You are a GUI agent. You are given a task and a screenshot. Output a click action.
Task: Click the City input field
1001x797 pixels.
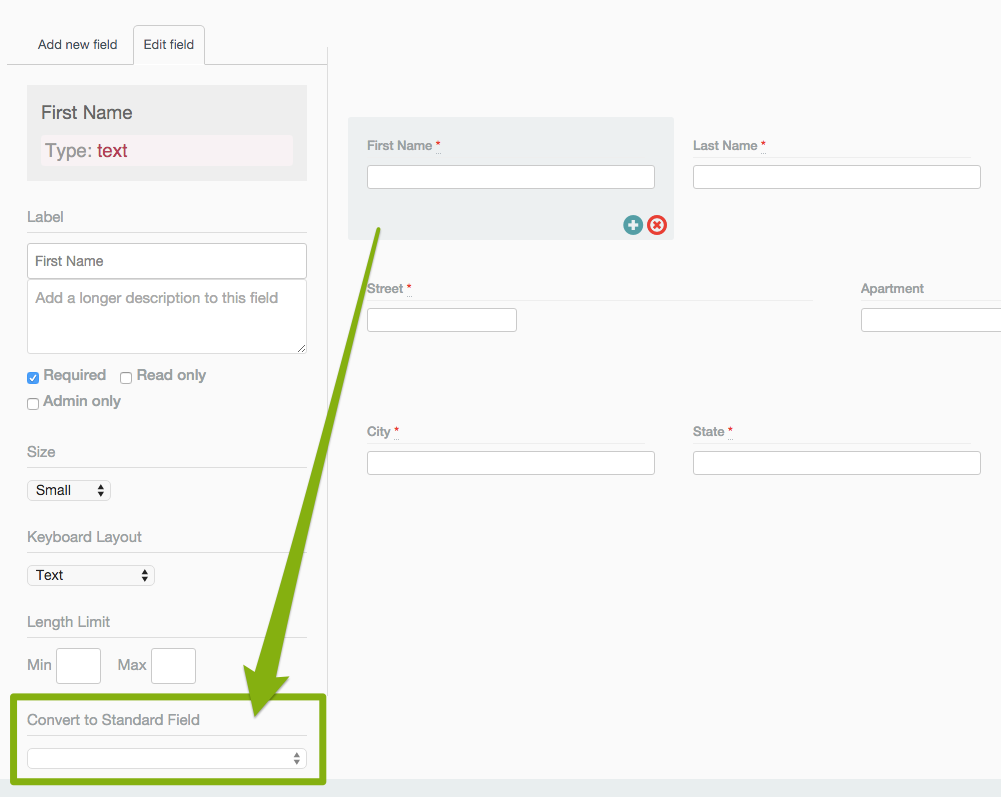pos(511,463)
